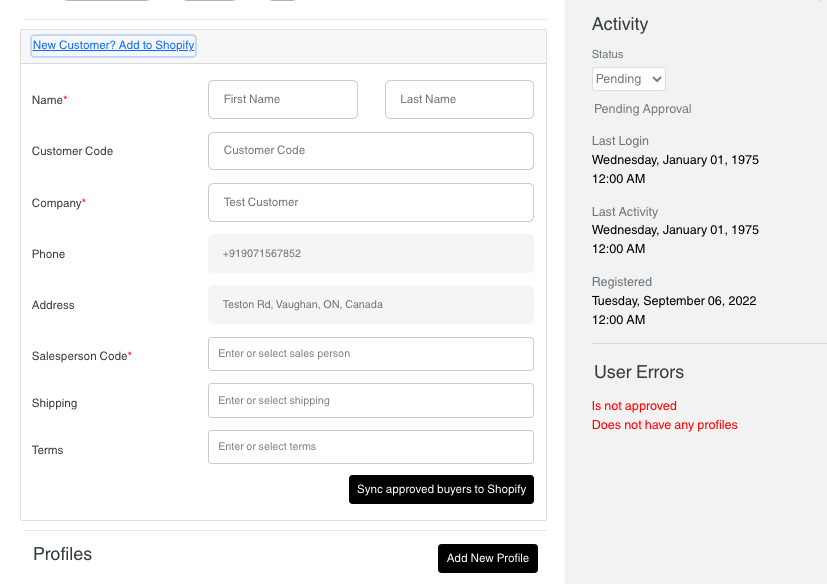Open the Terms selection field

pyautogui.click(x=370, y=446)
